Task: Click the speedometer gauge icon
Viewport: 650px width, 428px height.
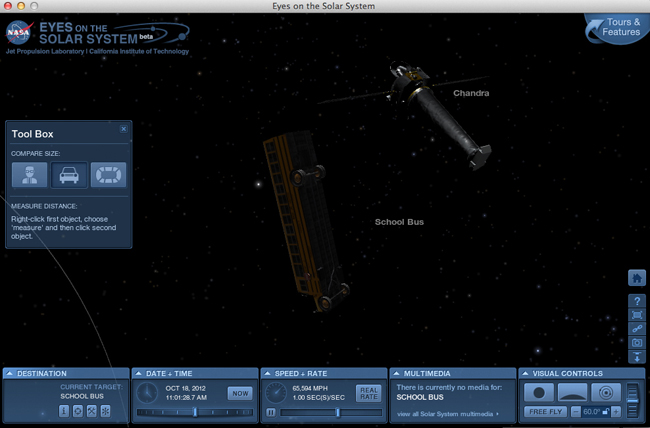Action: (276, 392)
